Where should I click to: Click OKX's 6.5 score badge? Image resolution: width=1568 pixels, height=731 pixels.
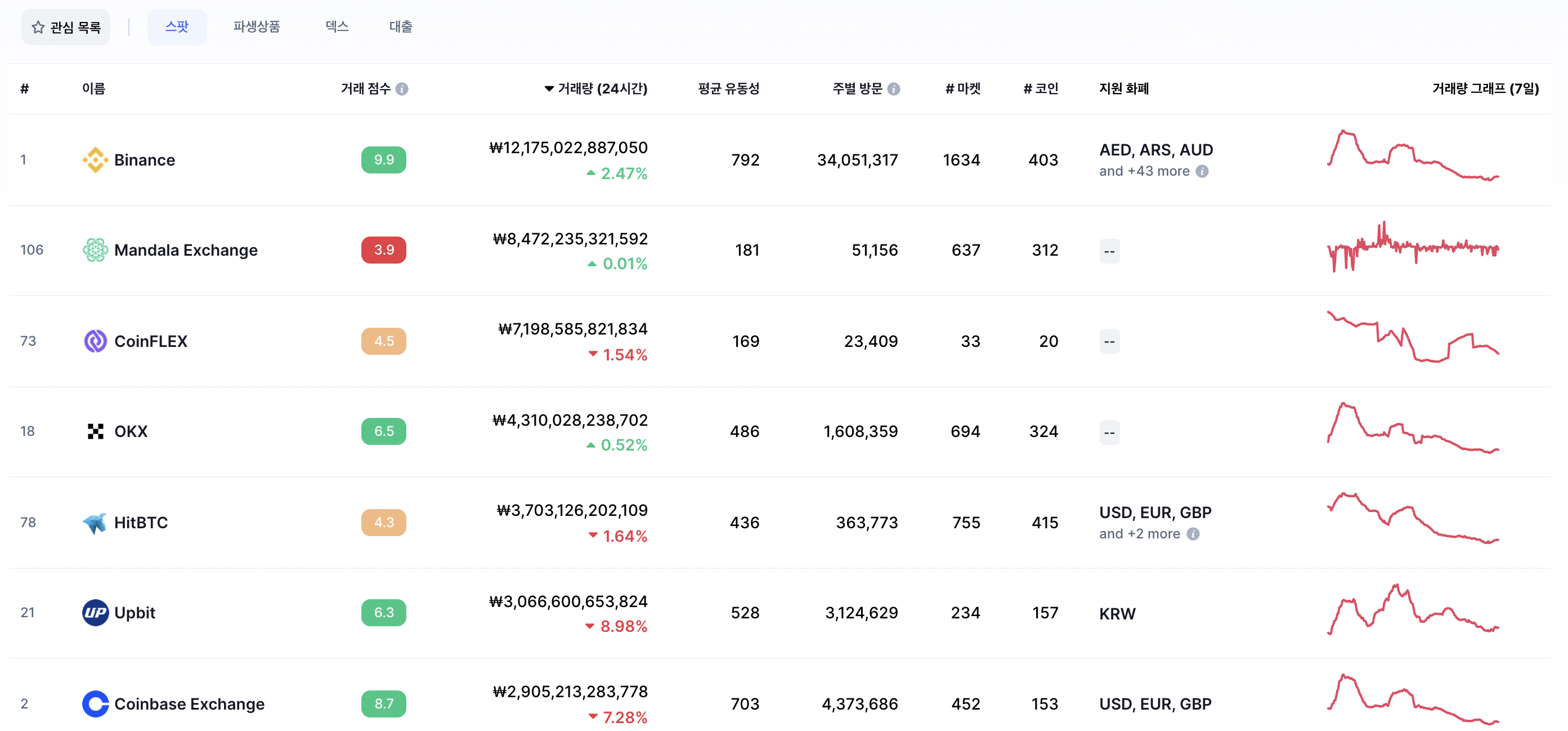coord(384,431)
